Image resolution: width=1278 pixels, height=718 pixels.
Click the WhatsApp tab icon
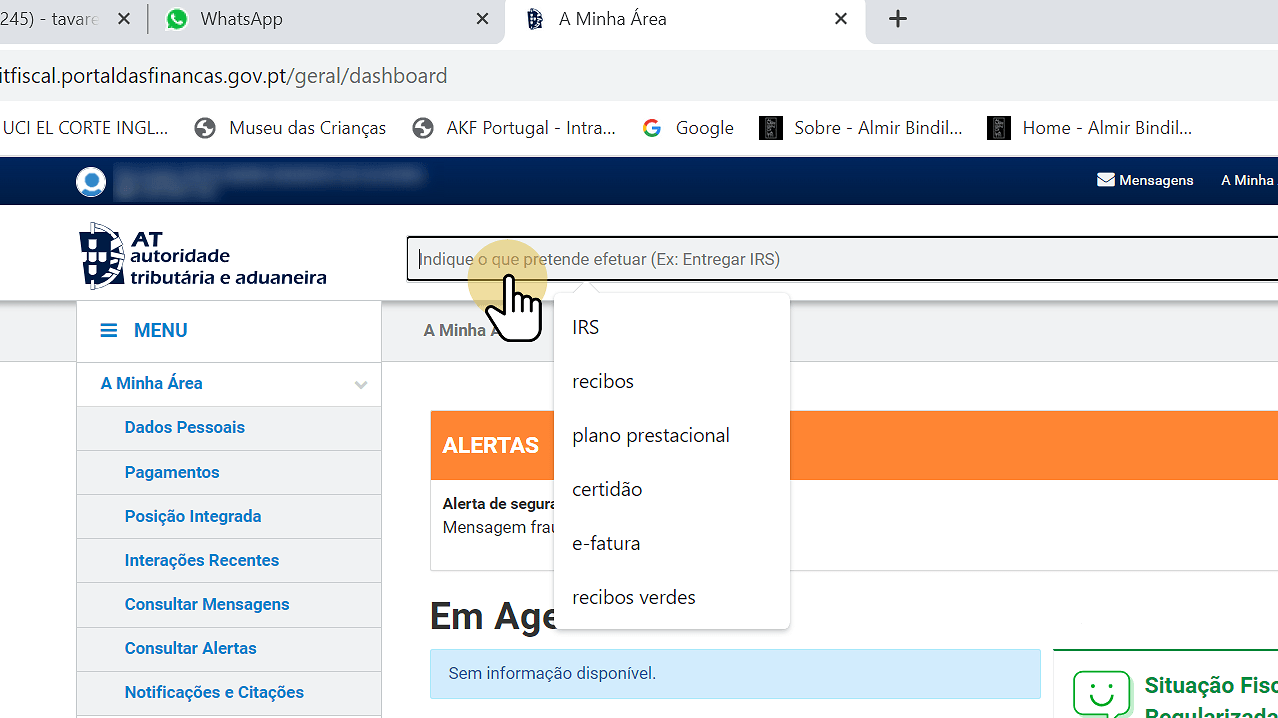[x=177, y=19]
